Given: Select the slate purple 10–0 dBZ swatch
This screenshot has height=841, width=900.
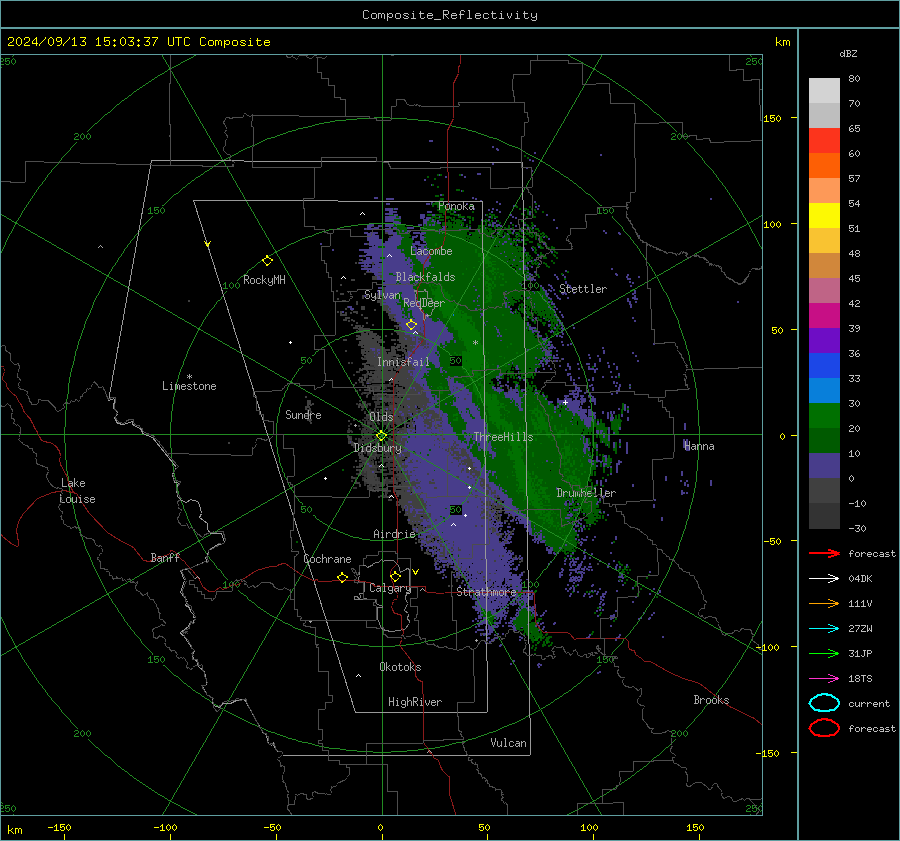Looking at the screenshot, I should tap(824, 466).
